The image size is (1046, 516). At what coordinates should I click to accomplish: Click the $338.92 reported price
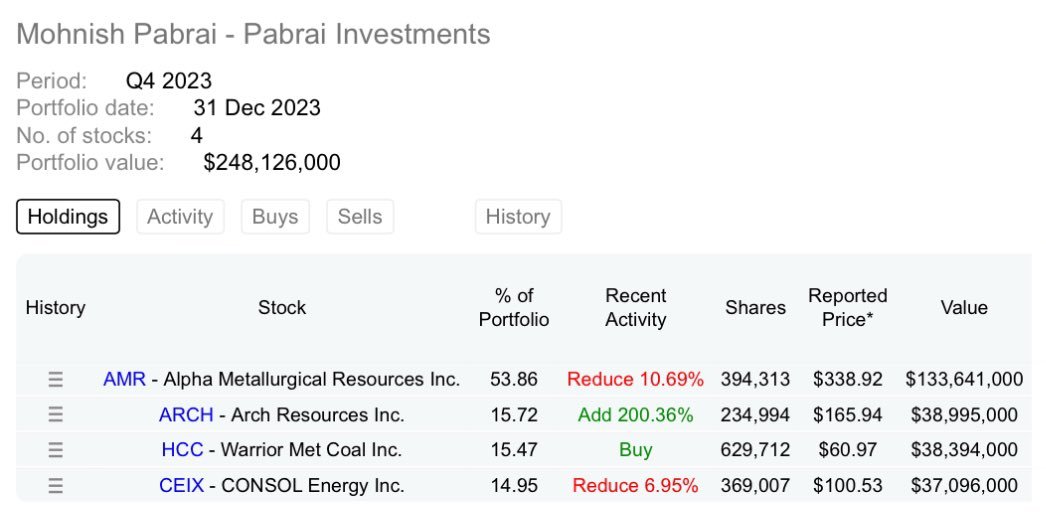pyautogui.click(x=848, y=380)
